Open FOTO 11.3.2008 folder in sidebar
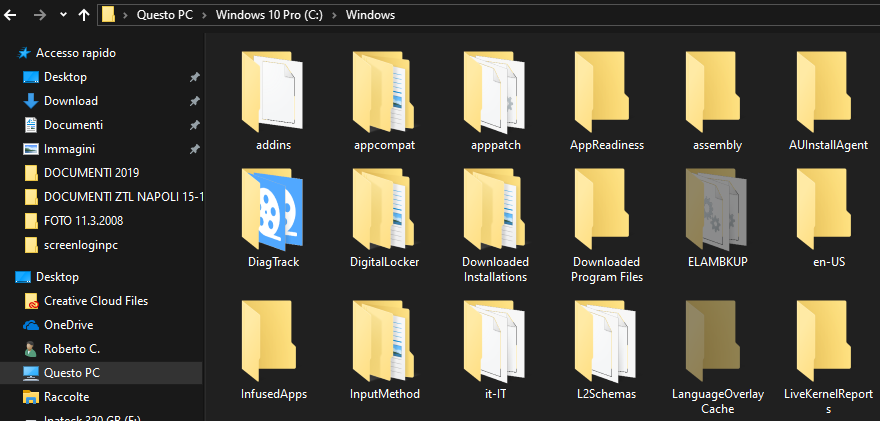Screen dimensions: 880x421 point(83,221)
